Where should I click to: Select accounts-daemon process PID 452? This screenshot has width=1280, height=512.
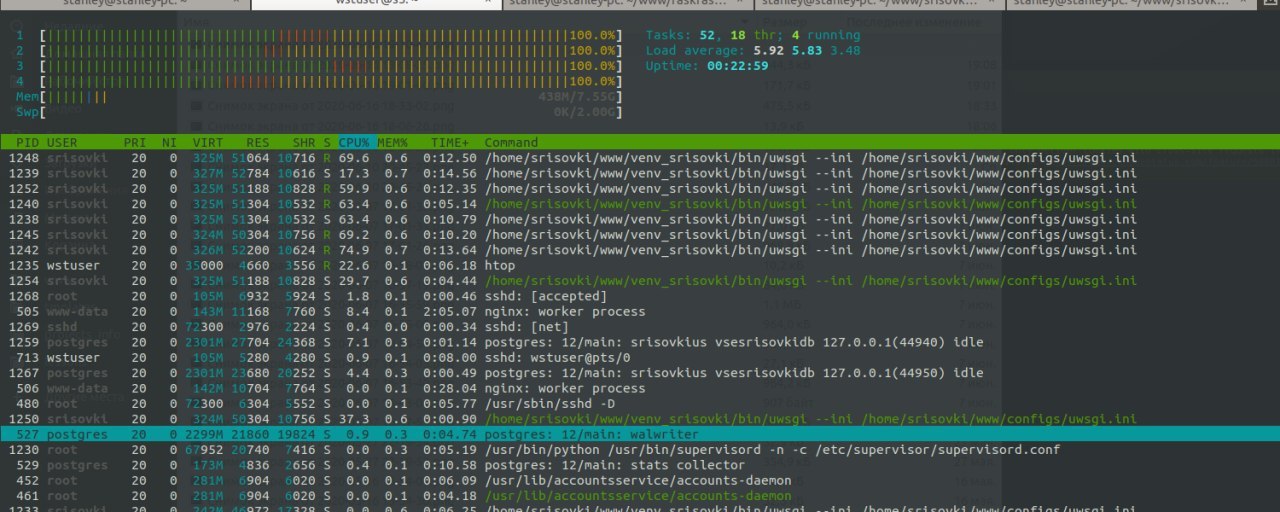coord(640,481)
